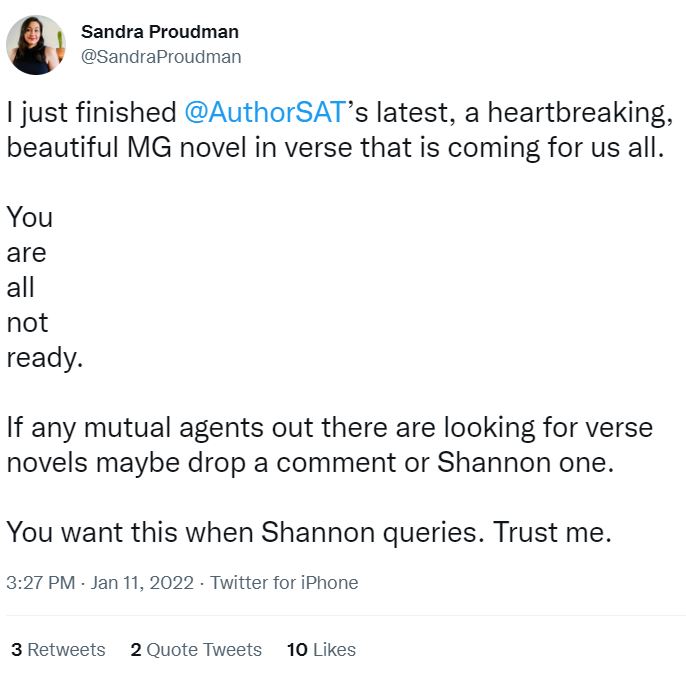This screenshot has width=686, height=675.
Task: Click the text "drop a comment or Shannon one"
Action: point(420,463)
